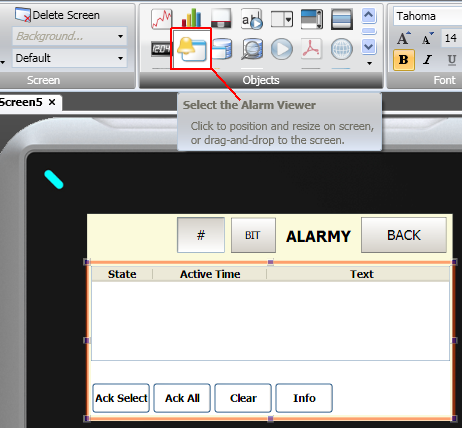Select the trend line chart object
This screenshot has width=462, height=428.
pos(162,19)
